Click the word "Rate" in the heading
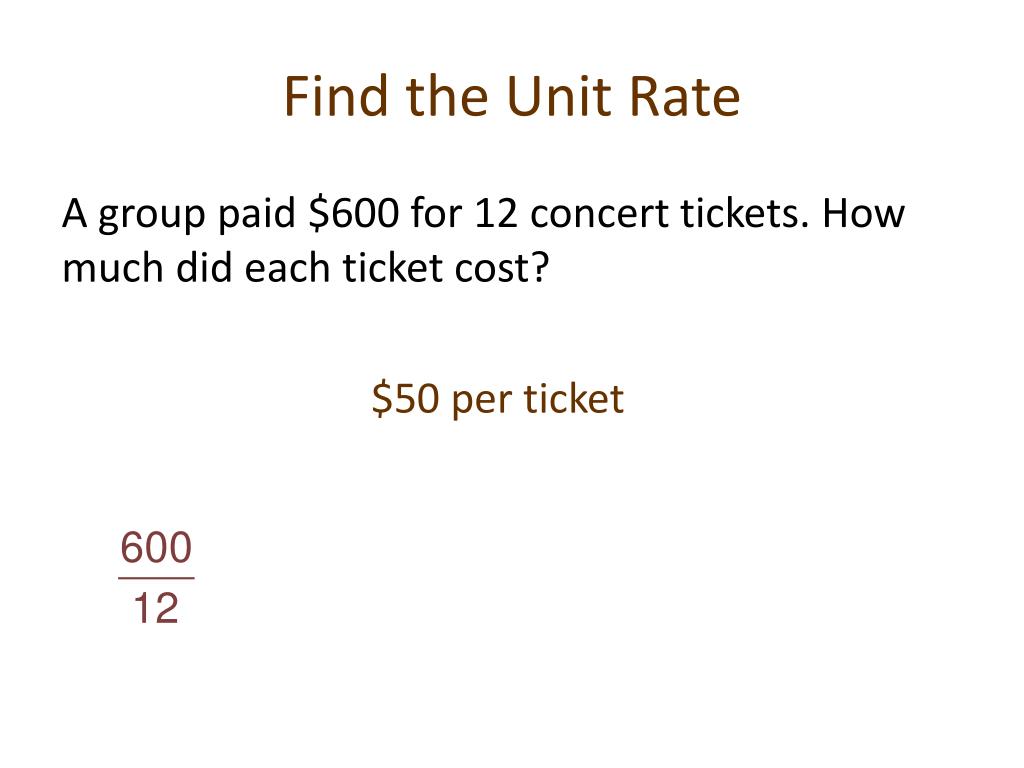The width and height of the screenshot is (1024, 768). pos(684,97)
